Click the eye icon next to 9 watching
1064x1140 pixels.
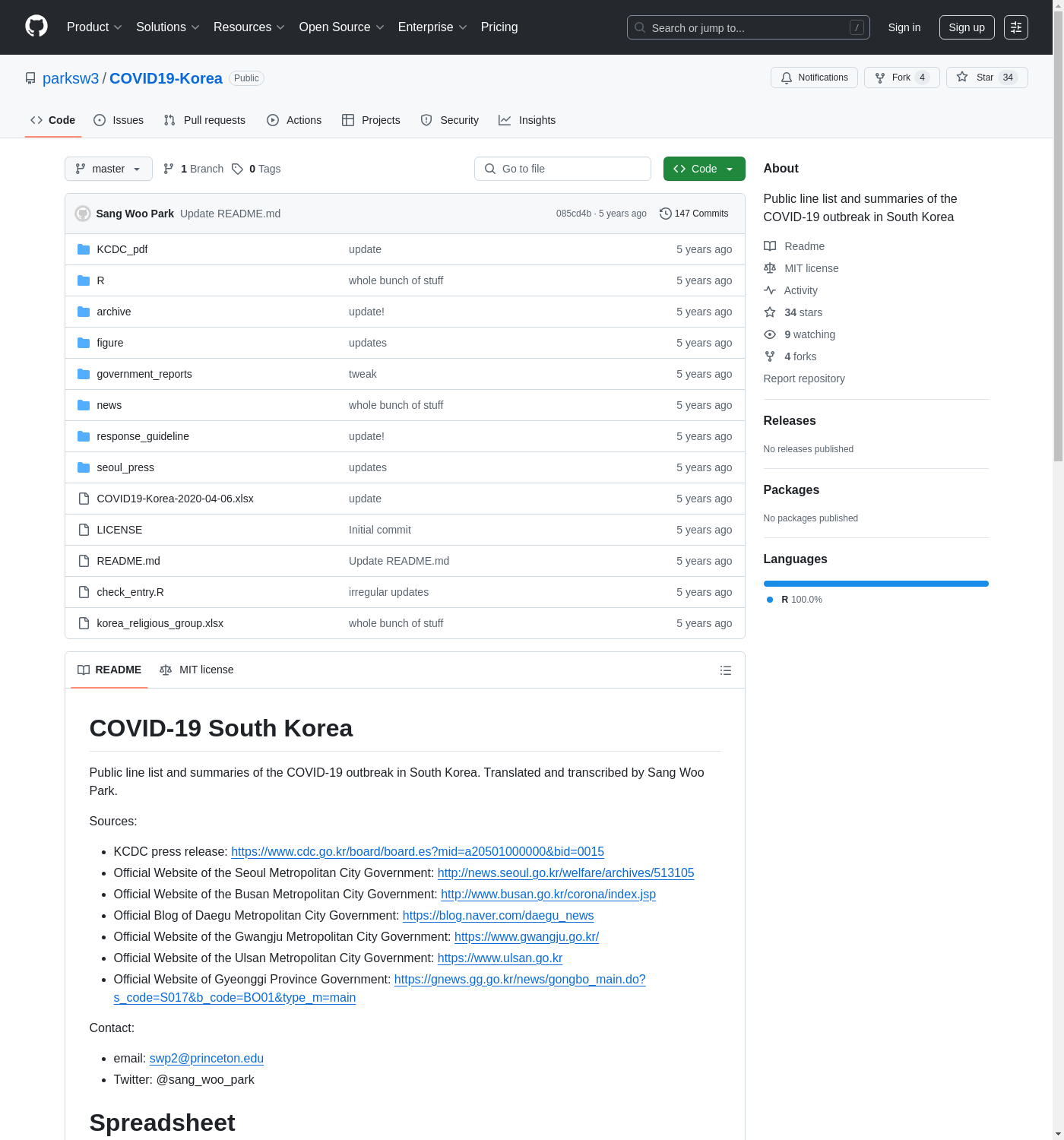(x=770, y=334)
